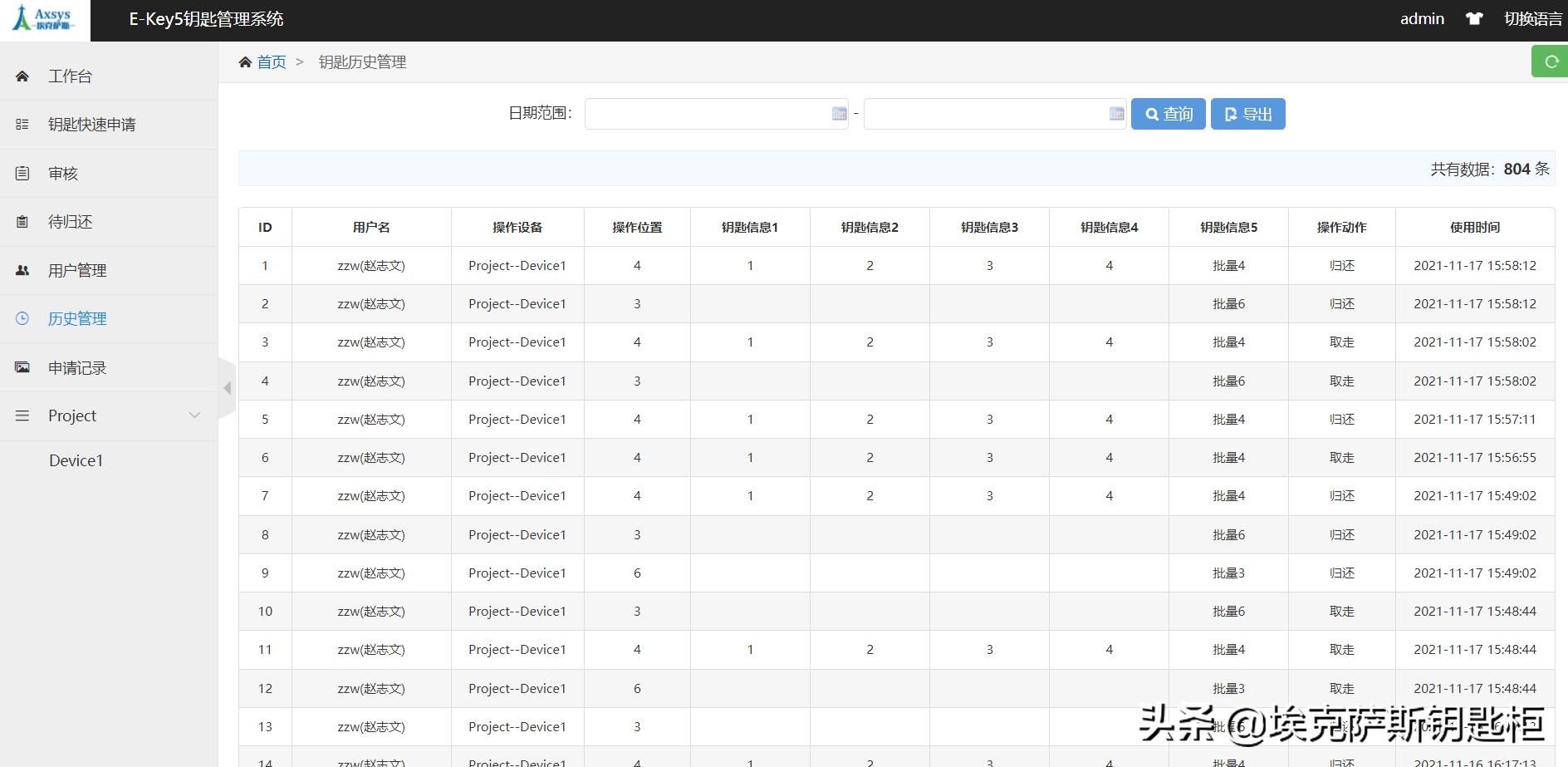Open 钥匙快速申请 in the sidebar
Viewport: 1568px width, 767px height.
pos(92,125)
